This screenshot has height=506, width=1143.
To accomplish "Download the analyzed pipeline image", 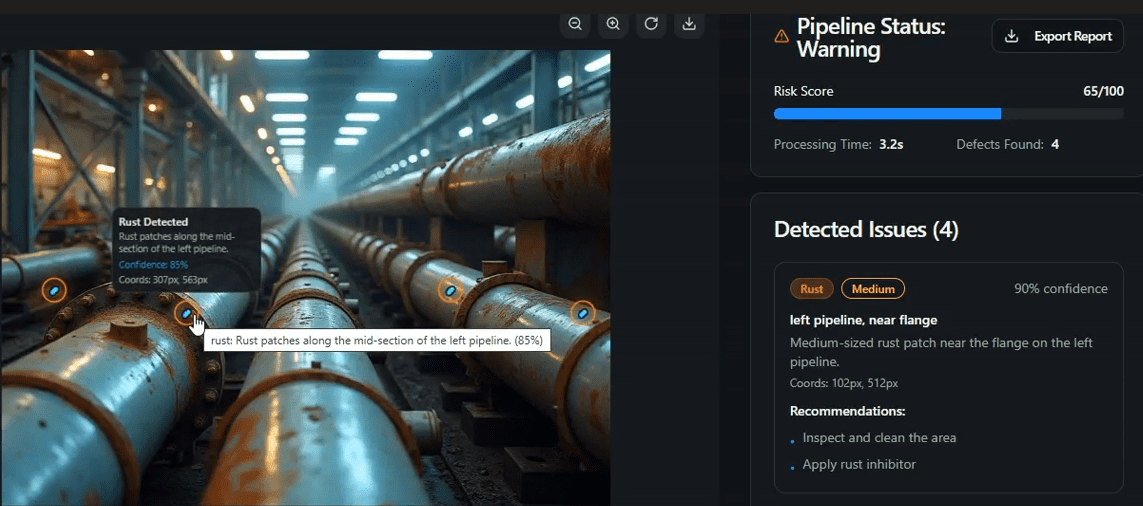I will [689, 24].
